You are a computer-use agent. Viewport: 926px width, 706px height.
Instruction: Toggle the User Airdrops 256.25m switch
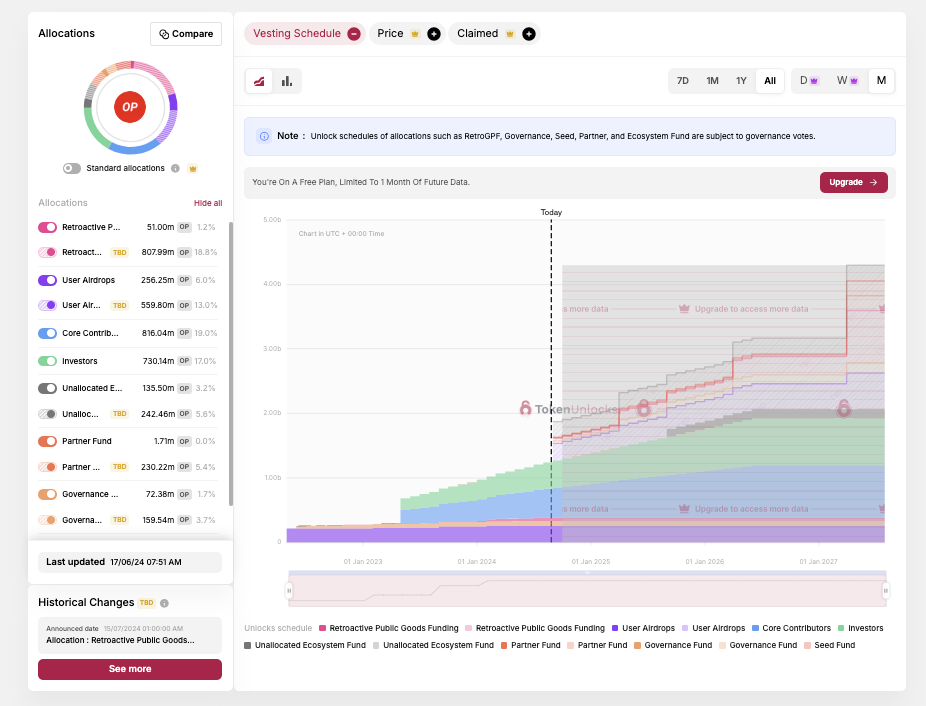[x=47, y=280]
